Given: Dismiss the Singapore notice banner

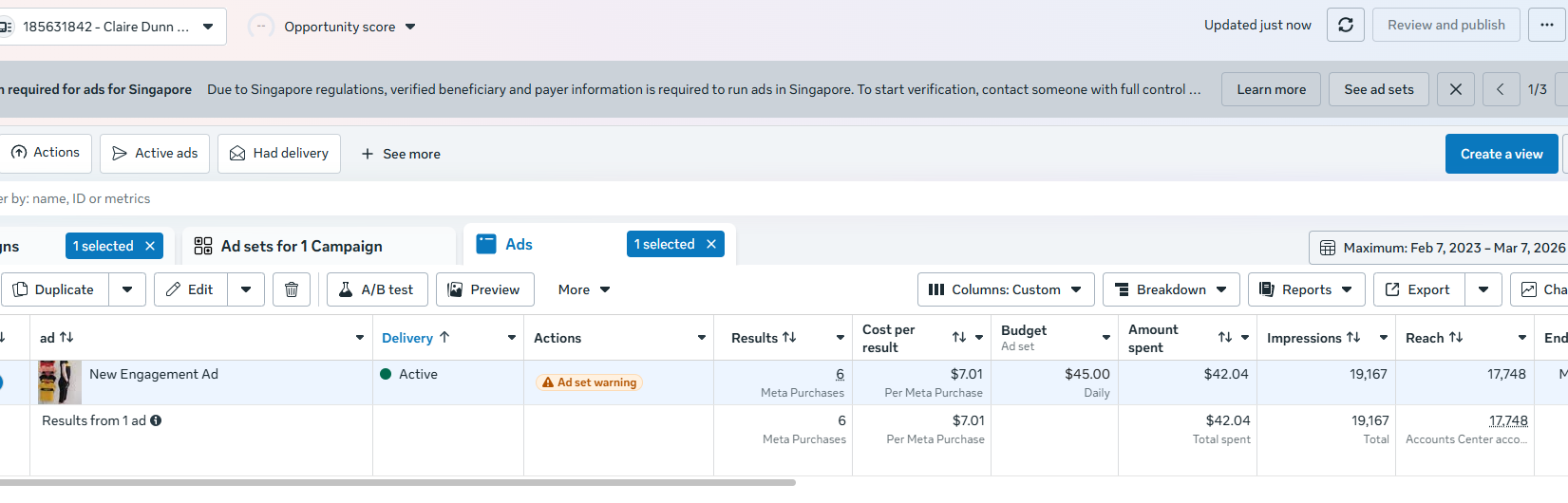Looking at the screenshot, I should click(x=1455, y=89).
